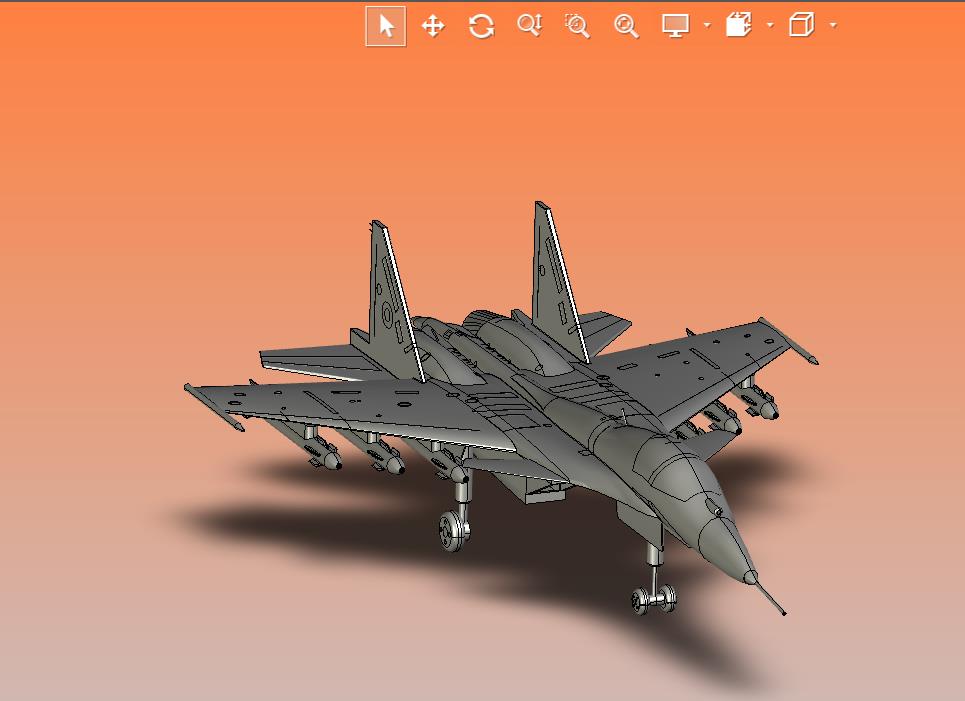Click the view orientation cube icon
965x701 pixels.
pyautogui.click(x=801, y=26)
